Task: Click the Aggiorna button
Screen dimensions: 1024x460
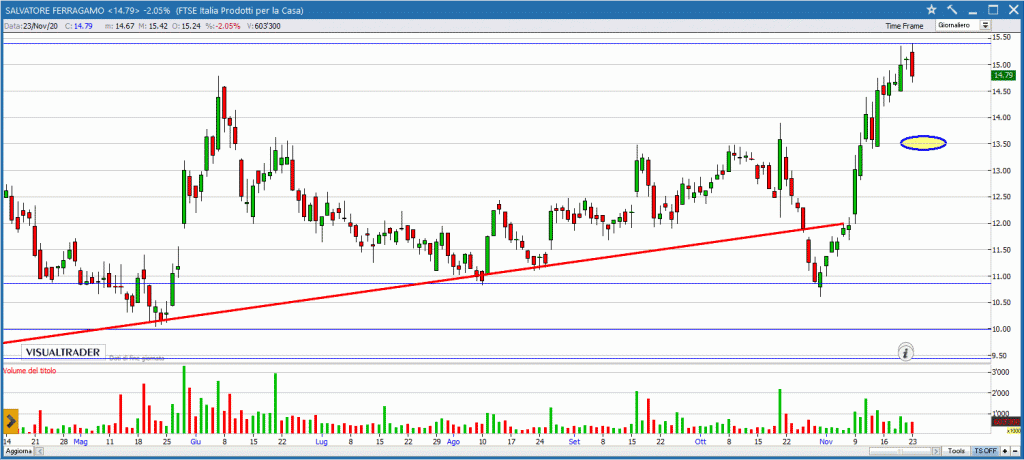Action: coord(19,452)
